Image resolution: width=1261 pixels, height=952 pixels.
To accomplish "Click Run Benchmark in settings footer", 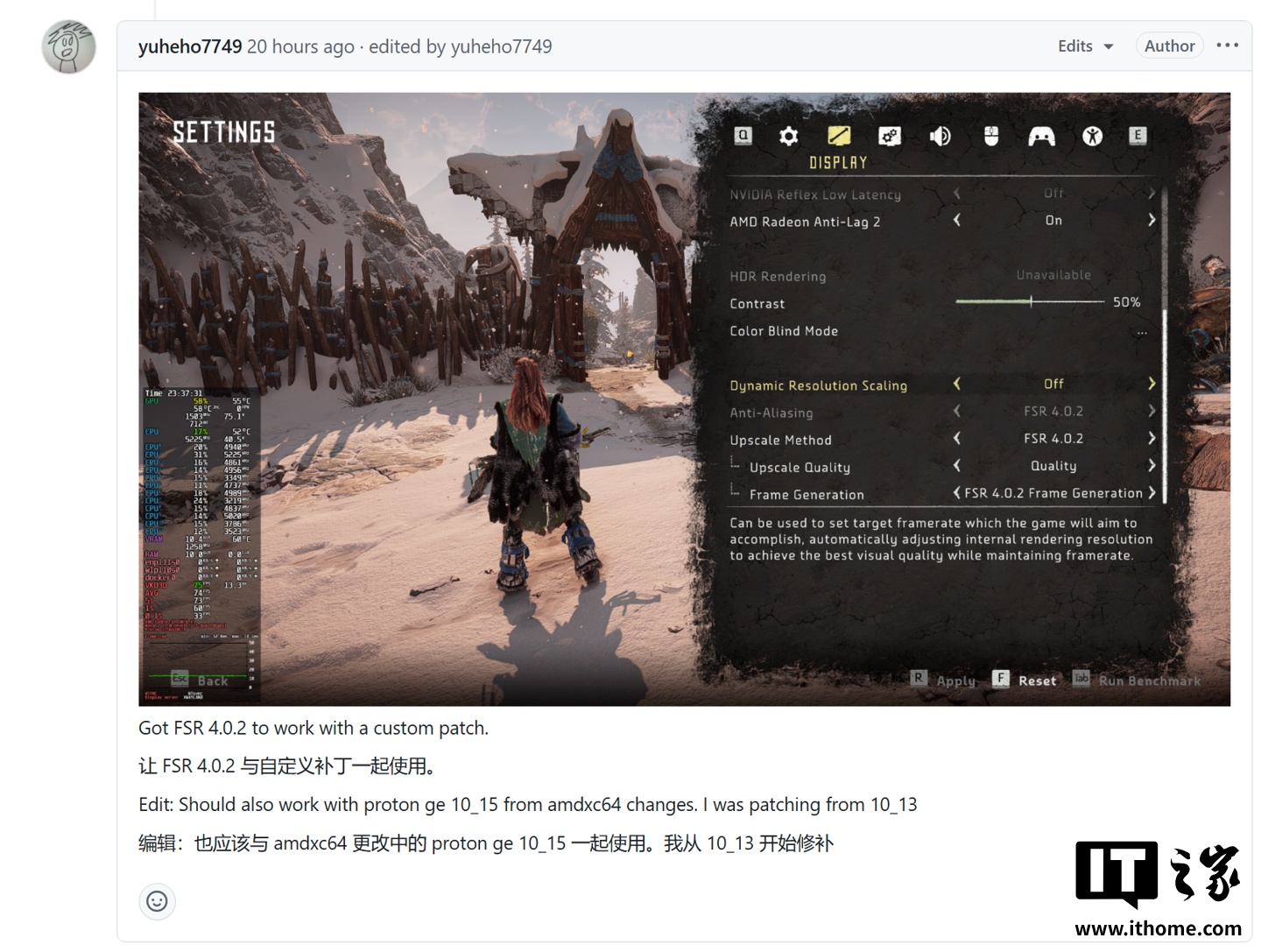I will 1150,681.
